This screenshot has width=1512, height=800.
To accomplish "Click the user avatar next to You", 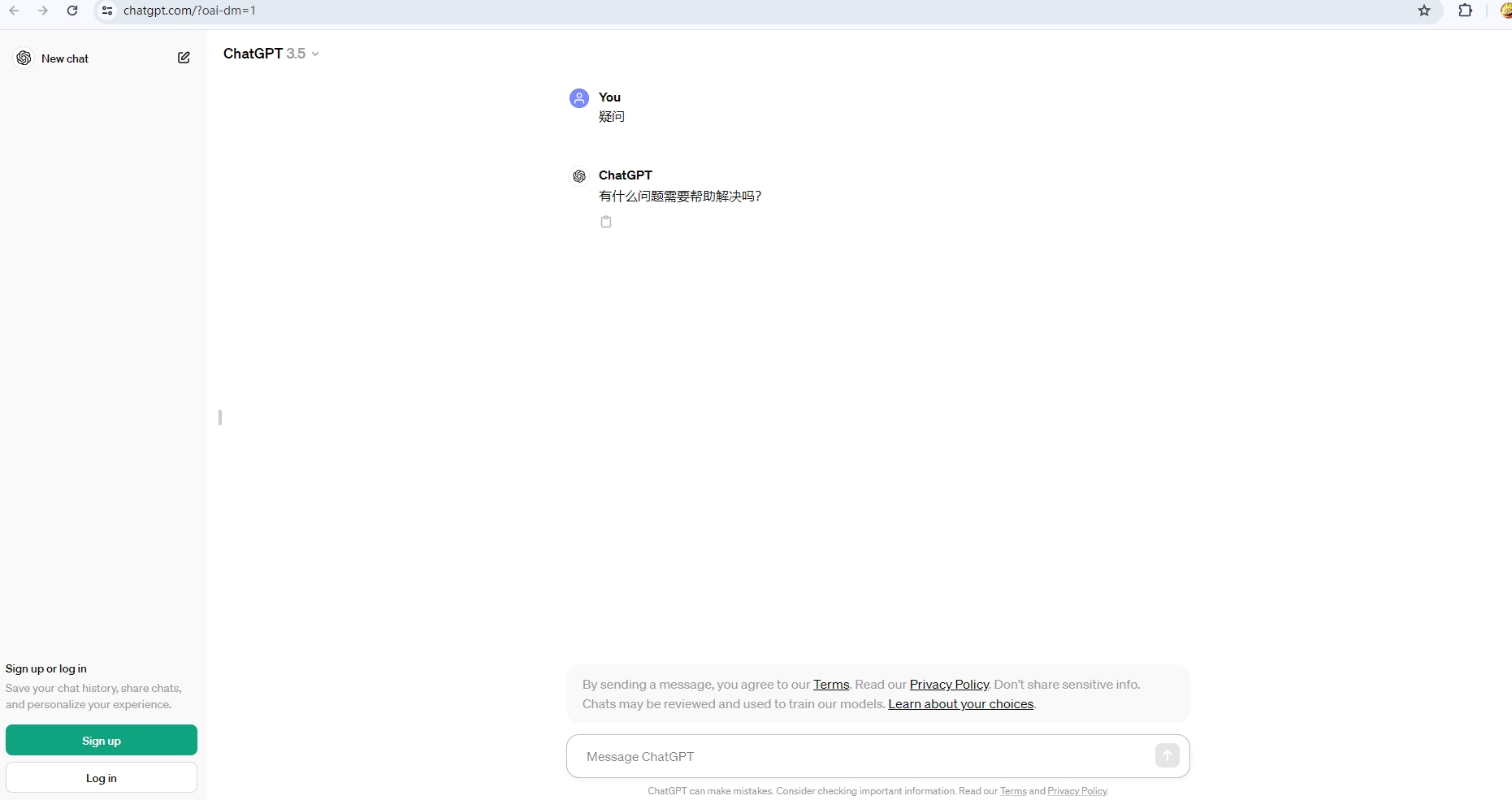I will click(x=579, y=98).
